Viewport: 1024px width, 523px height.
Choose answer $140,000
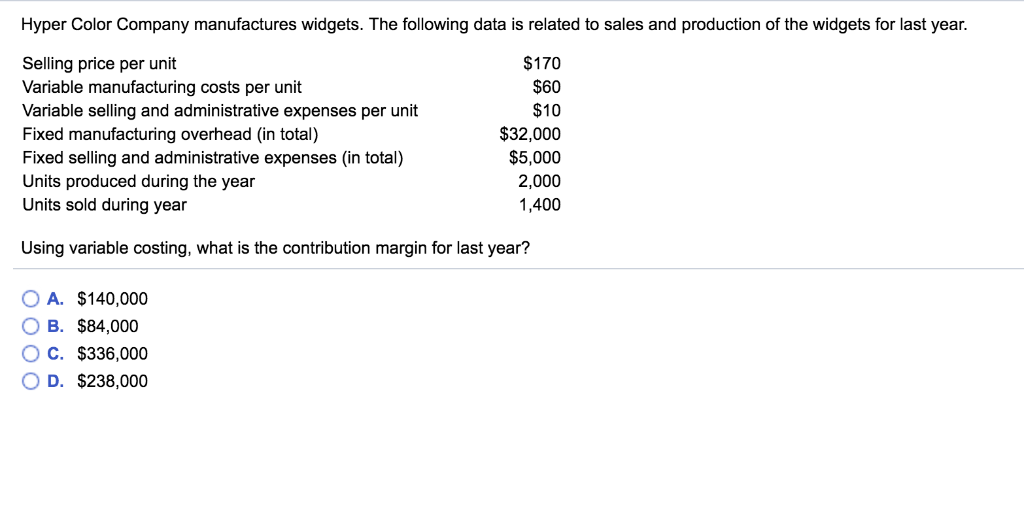pos(112,299)
